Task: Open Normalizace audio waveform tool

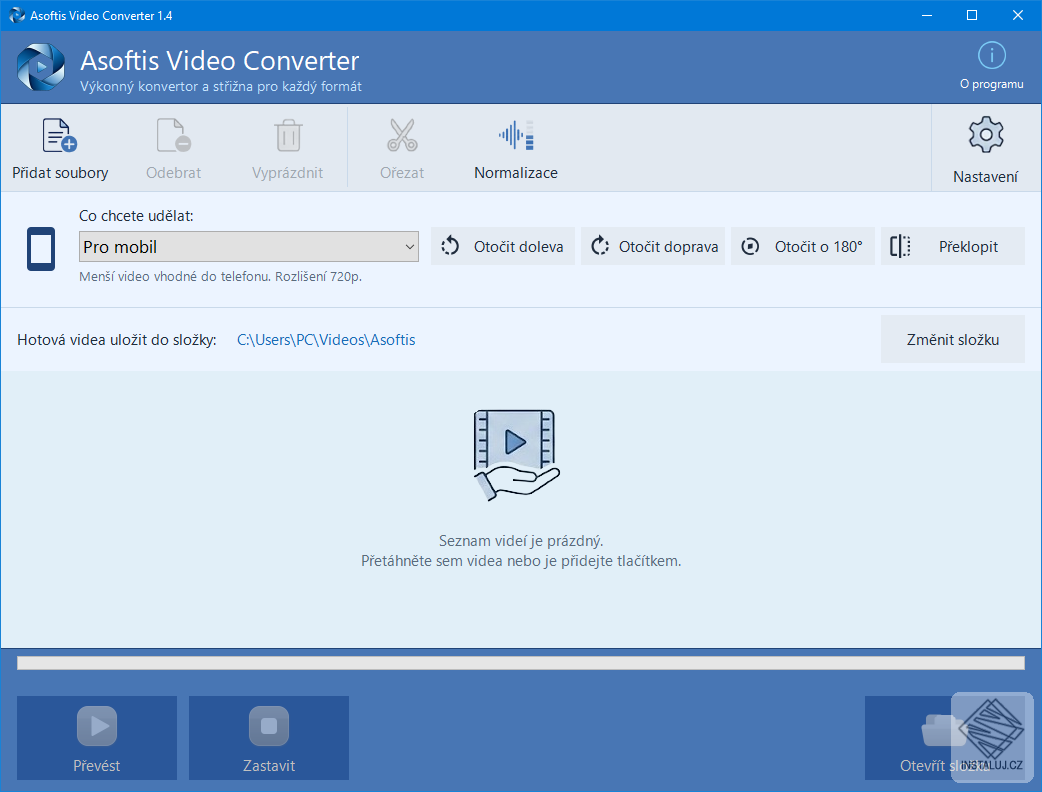Action: tap(516, 135)
